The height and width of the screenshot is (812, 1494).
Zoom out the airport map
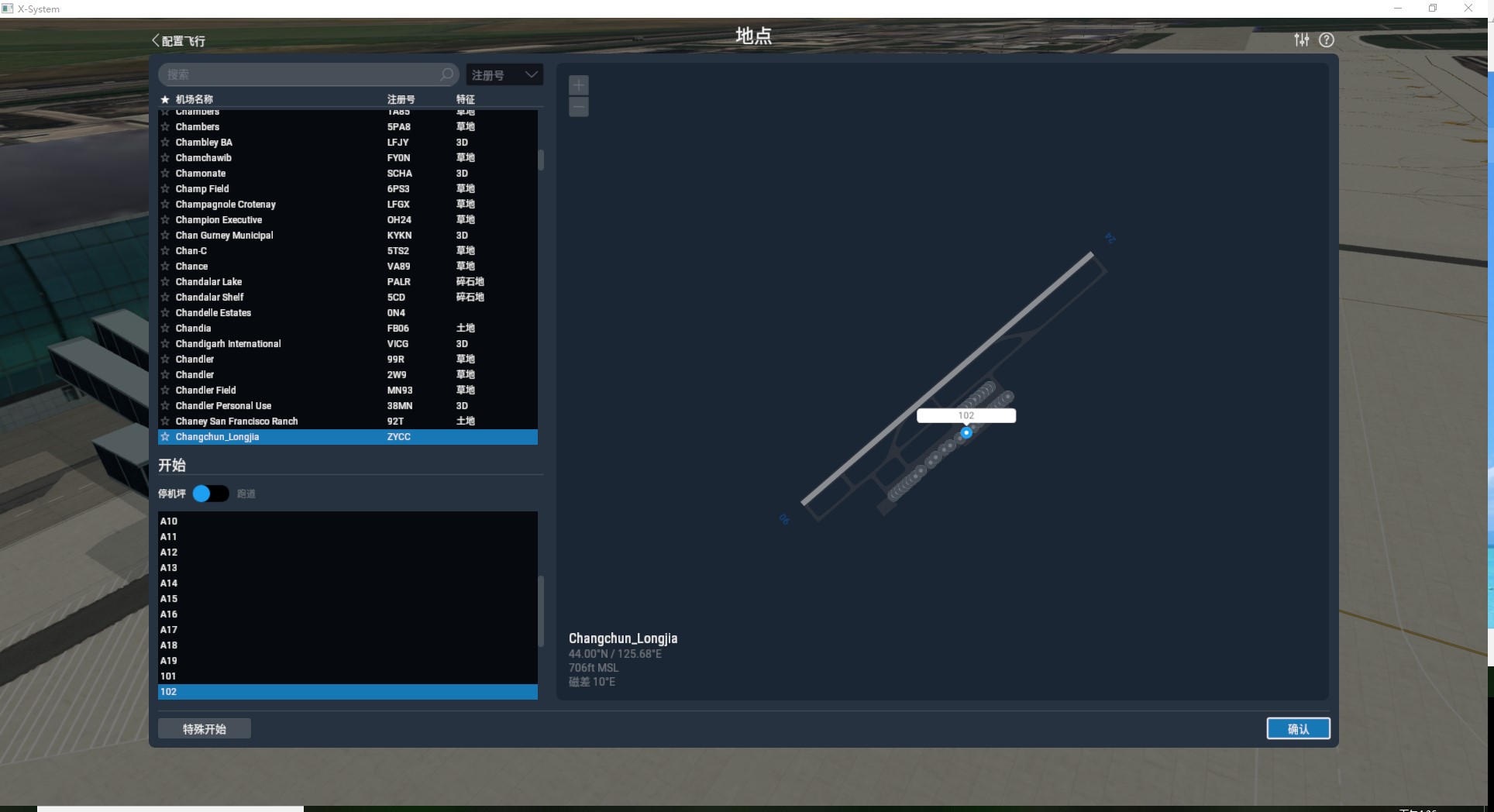(579, 107)
